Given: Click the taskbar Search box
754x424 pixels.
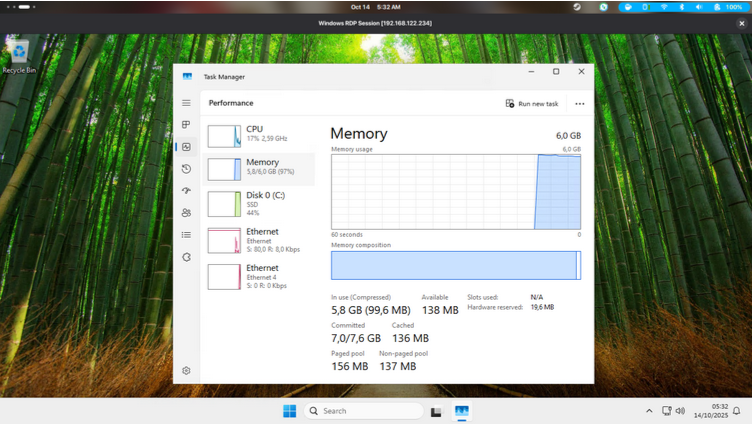Looking at the screenshot, I should (x=363, y=411).
